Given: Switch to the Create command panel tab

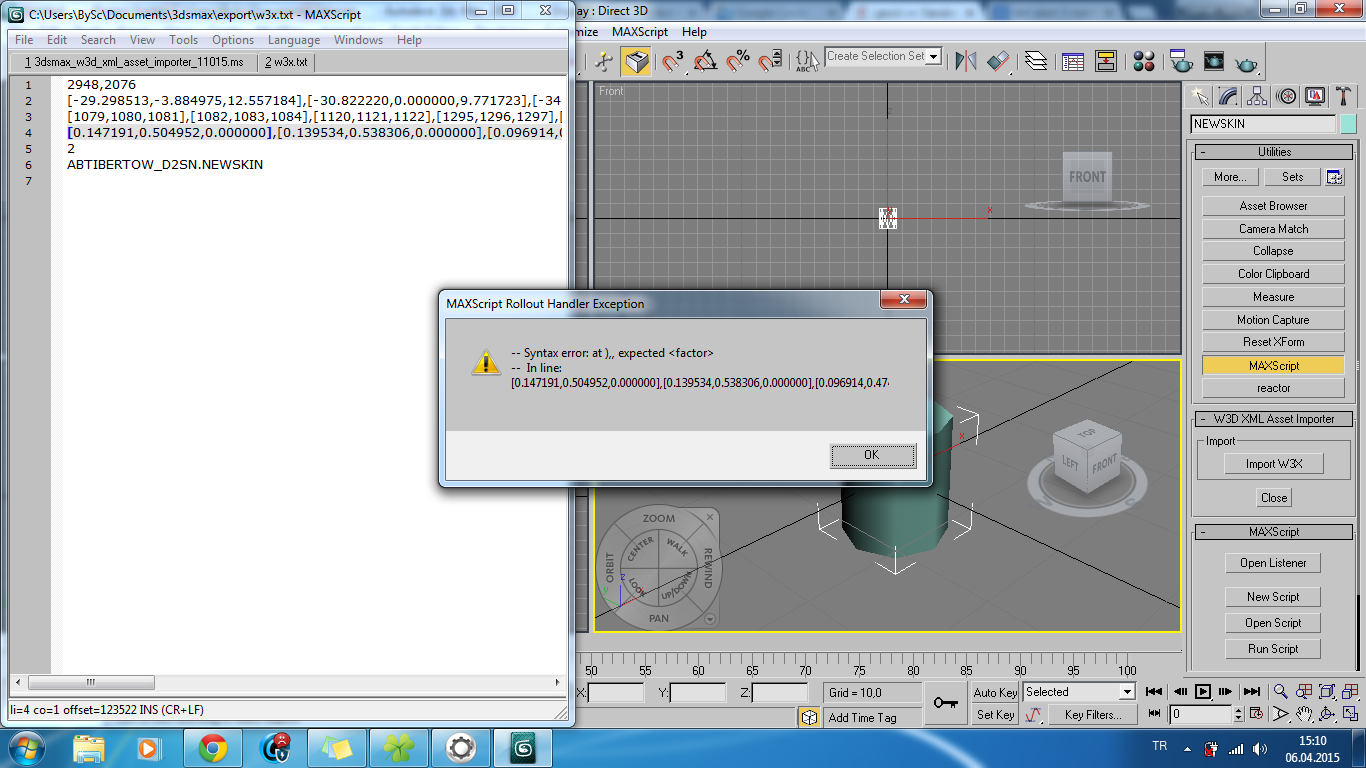Looking at the screenshot, I should click(1200, 96).
